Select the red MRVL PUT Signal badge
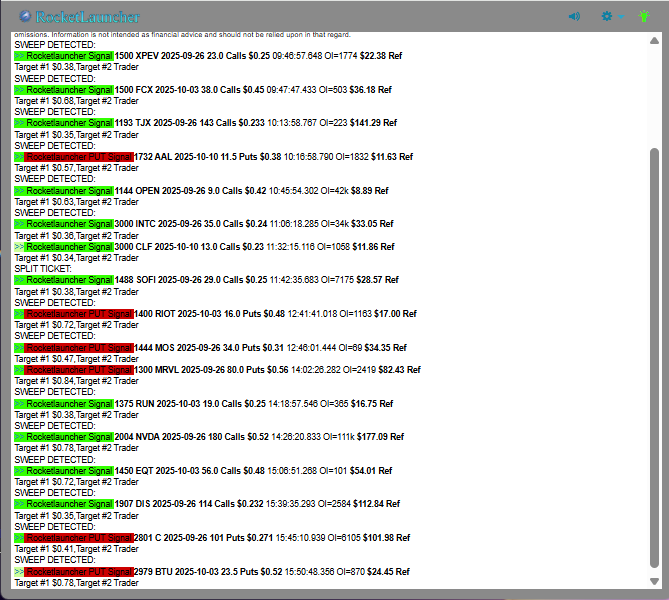The image size is (669, 600). [x=78, y=370]
